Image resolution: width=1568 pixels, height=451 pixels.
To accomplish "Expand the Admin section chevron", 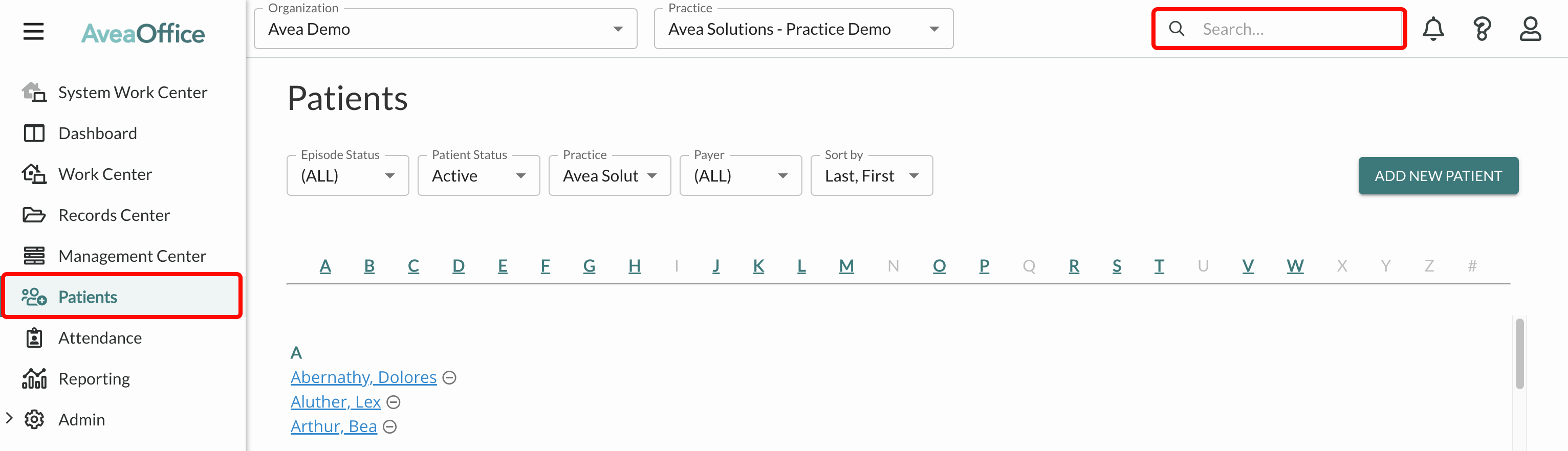I will point(9,418).
